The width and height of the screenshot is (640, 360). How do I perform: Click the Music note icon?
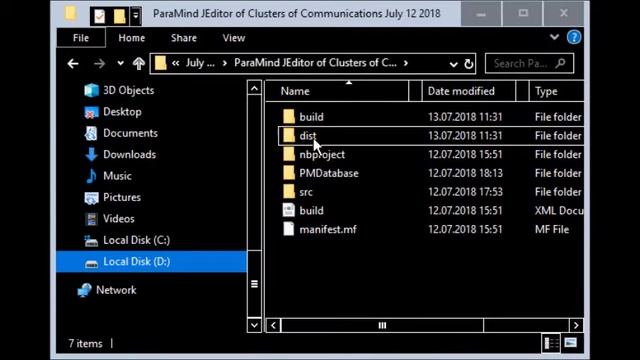click(x=91, y=176)
